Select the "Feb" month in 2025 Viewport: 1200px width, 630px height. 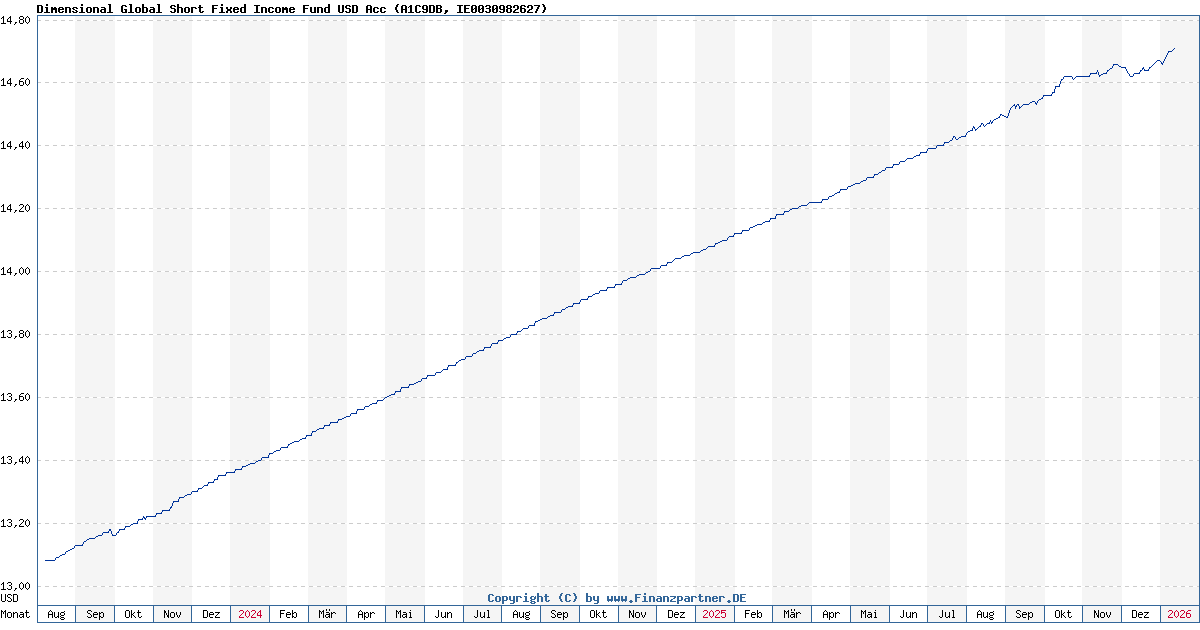coord(751,614)
